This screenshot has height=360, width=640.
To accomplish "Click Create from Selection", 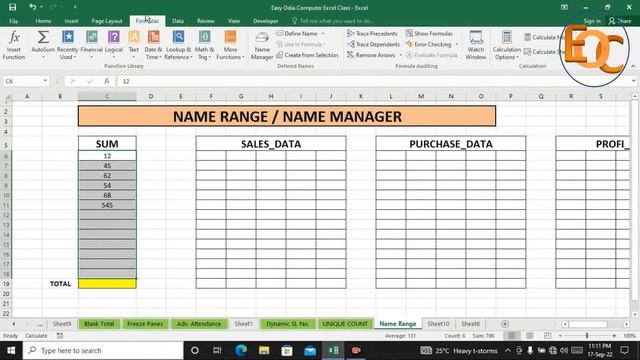I will (307, 55).
